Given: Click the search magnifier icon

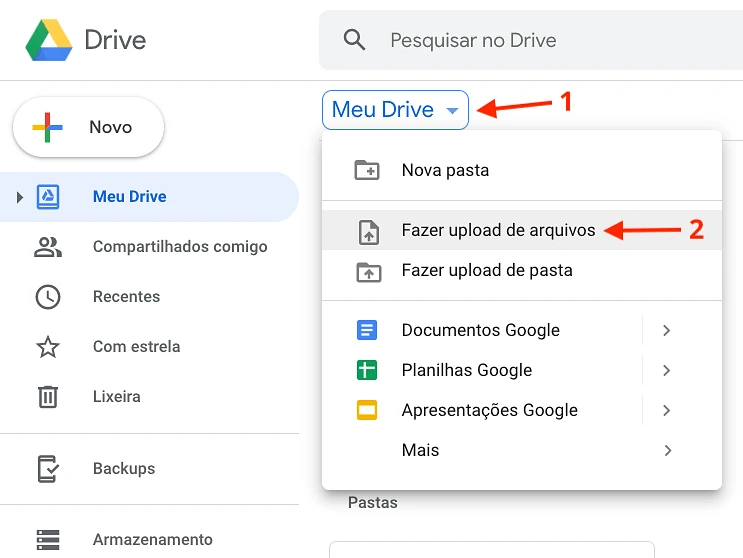Looking at the screenshot, I should pyautogui.click(x=354, y=40).
